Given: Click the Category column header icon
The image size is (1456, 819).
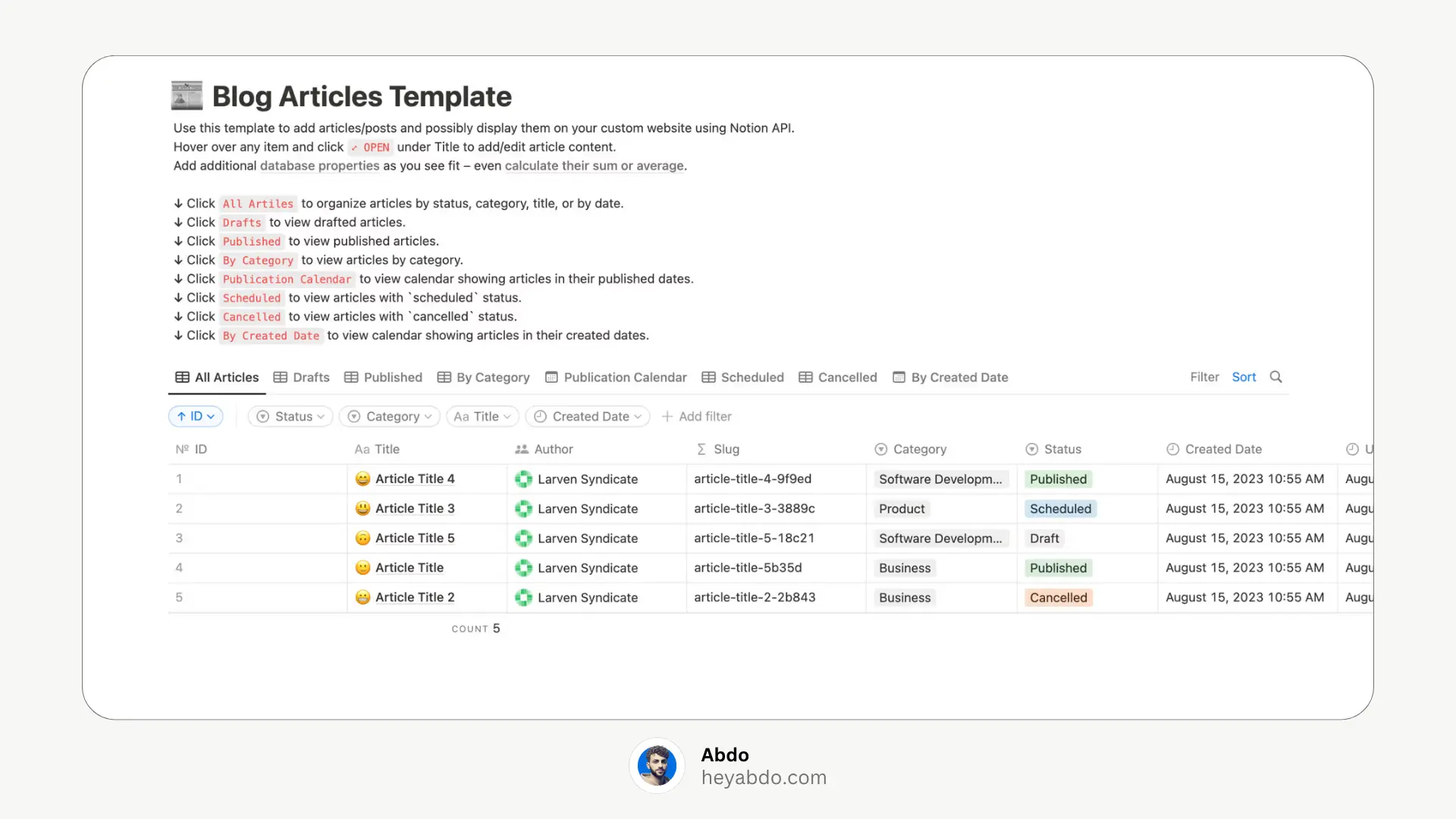Looking at the screenshot, I should click(880, 449).
